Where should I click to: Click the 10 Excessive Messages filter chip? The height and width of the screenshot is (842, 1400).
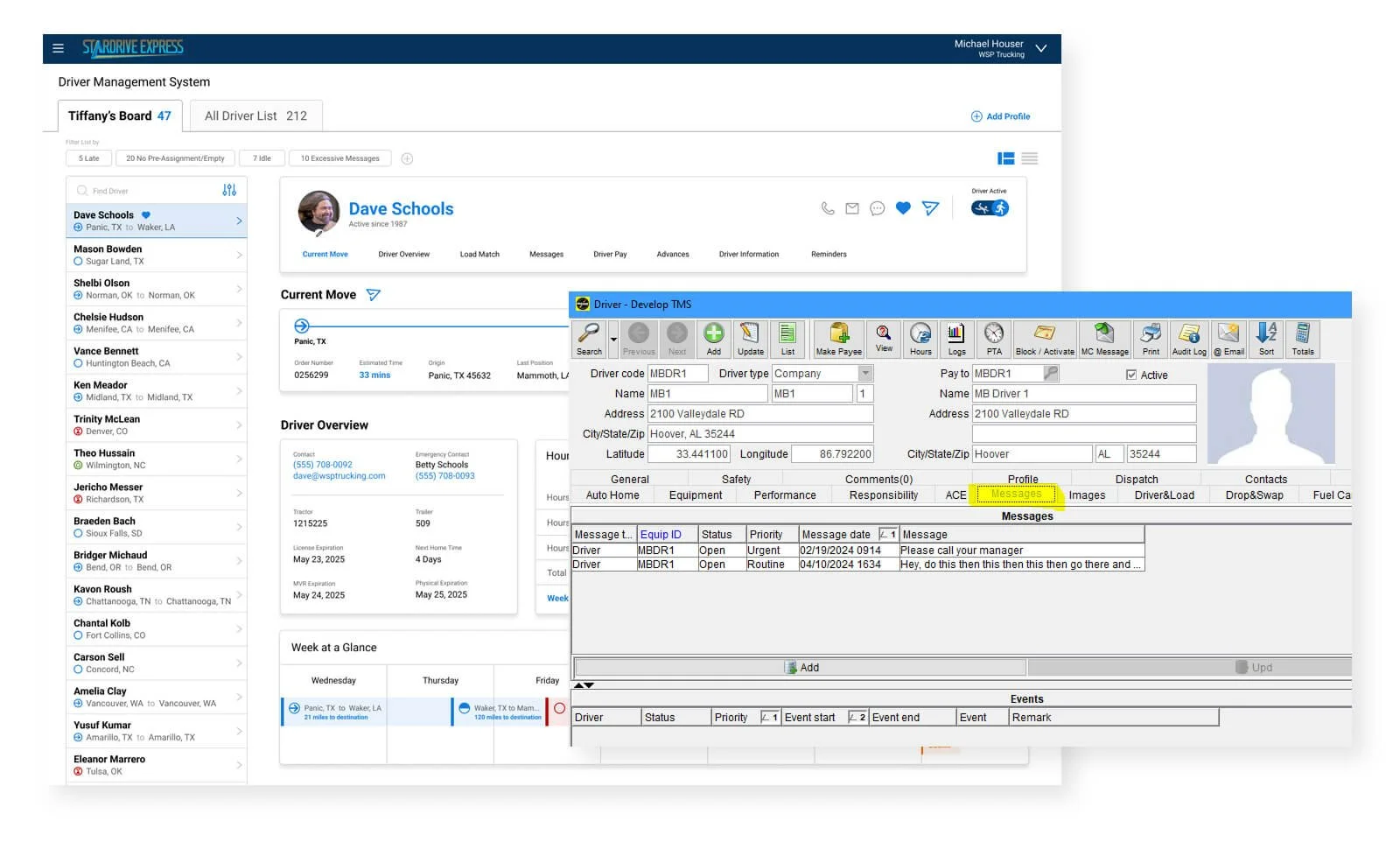click(x=340, y=158)
